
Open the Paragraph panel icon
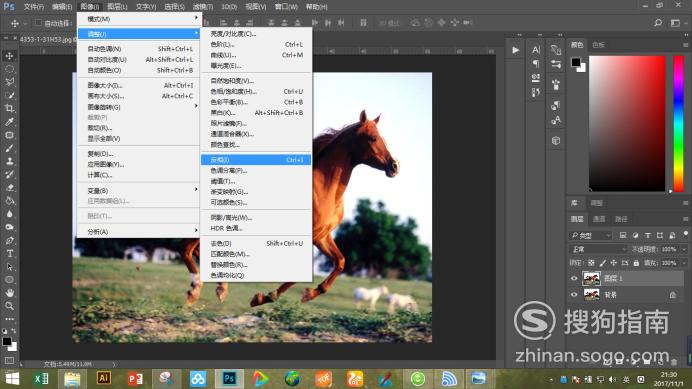(x=536, y=64)
